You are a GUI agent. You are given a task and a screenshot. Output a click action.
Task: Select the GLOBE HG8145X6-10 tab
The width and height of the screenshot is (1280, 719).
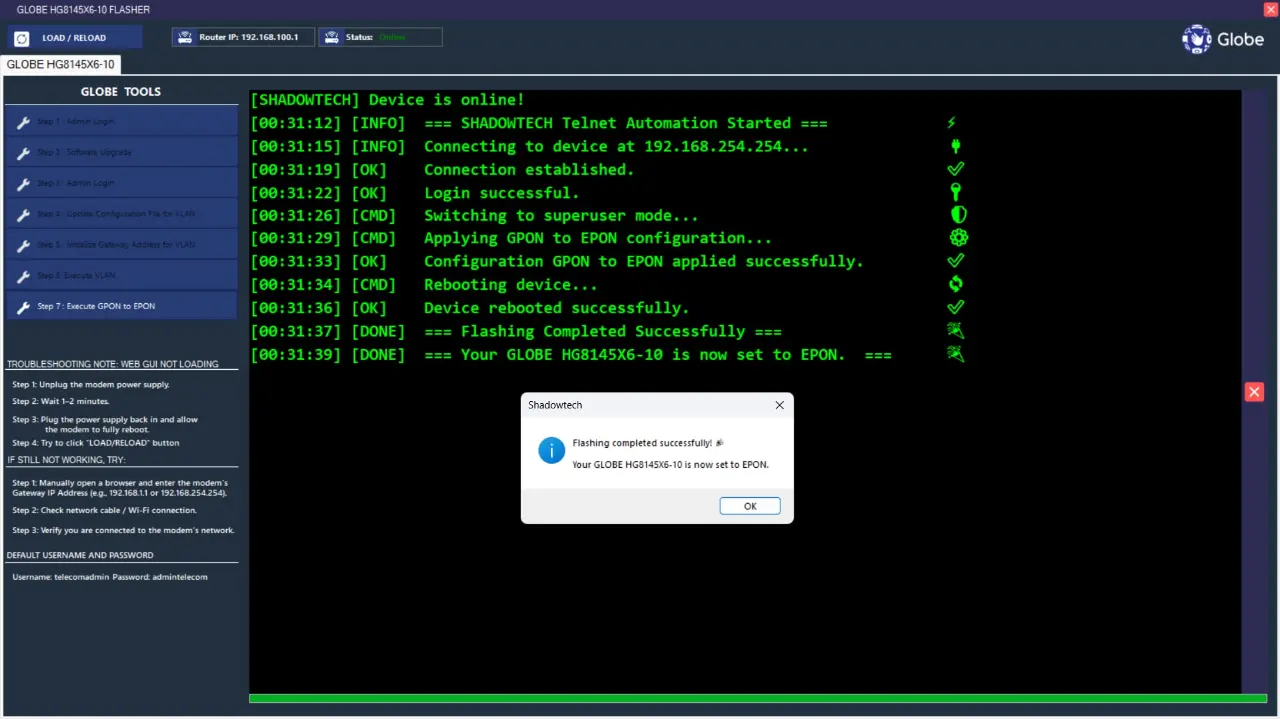tap(61, 64)
